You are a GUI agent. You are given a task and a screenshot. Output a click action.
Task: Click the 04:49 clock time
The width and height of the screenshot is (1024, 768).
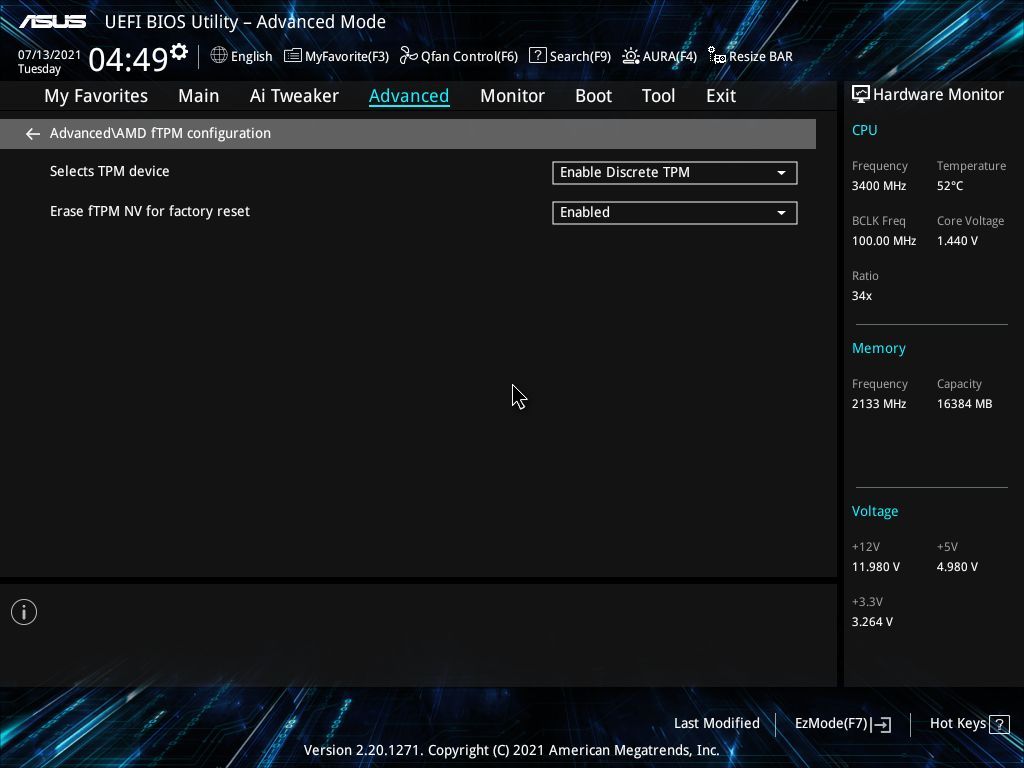point(128,60)
